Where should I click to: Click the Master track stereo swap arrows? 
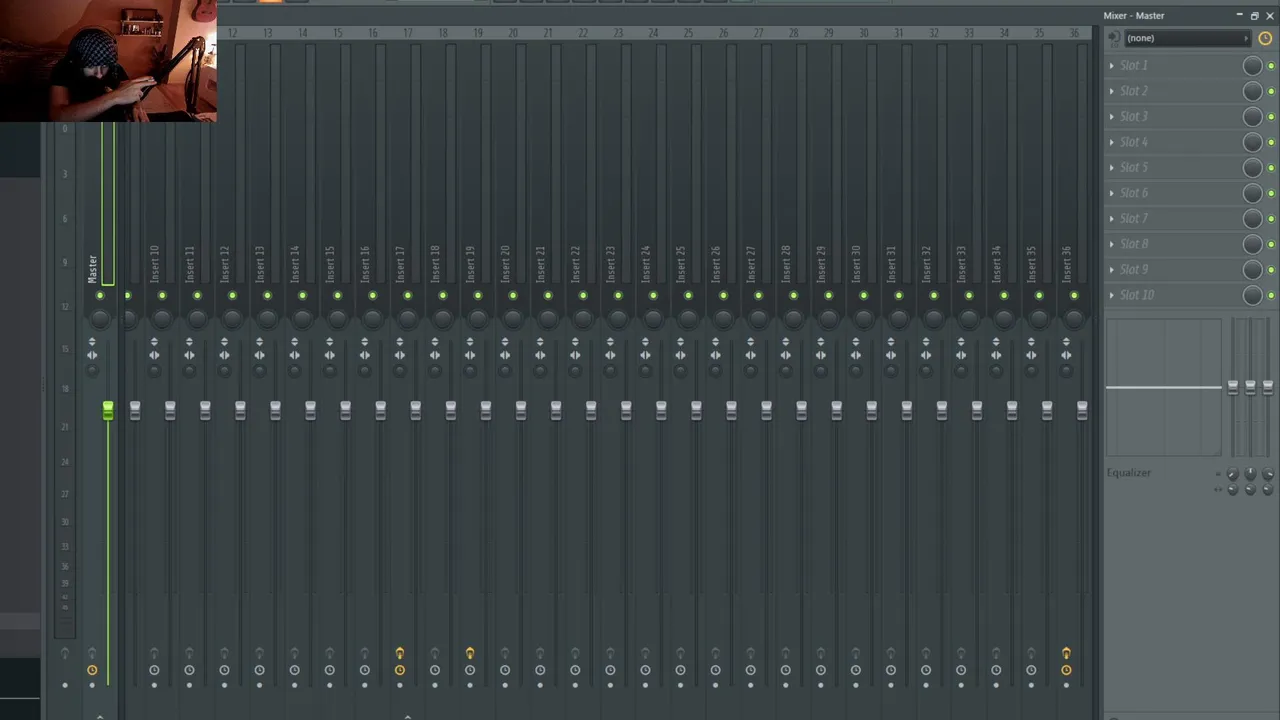point(92,355)
